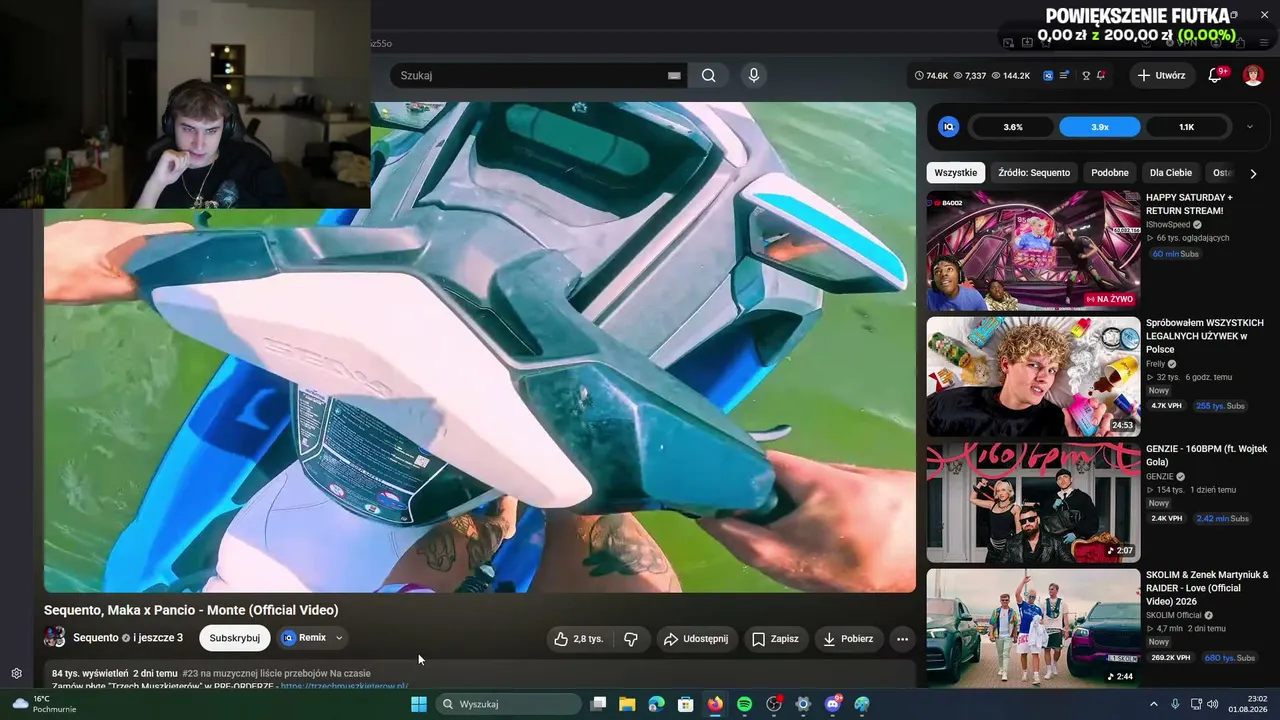Click the YouTube search magnifier button
The width and height of the screenshot is (1280, 720).
pos(708,75)
